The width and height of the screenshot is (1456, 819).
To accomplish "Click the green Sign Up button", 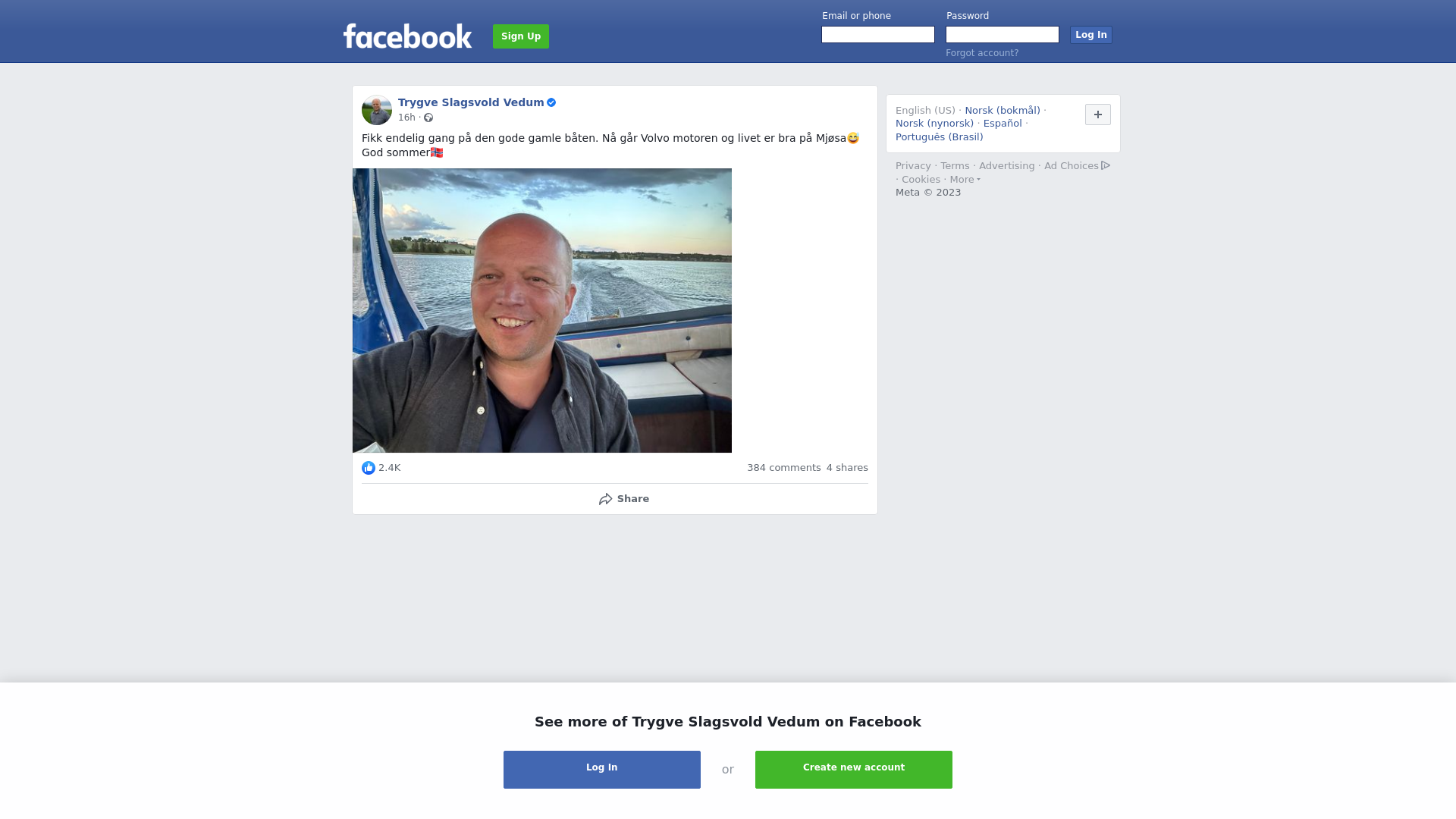I will [x=521, y=36].
